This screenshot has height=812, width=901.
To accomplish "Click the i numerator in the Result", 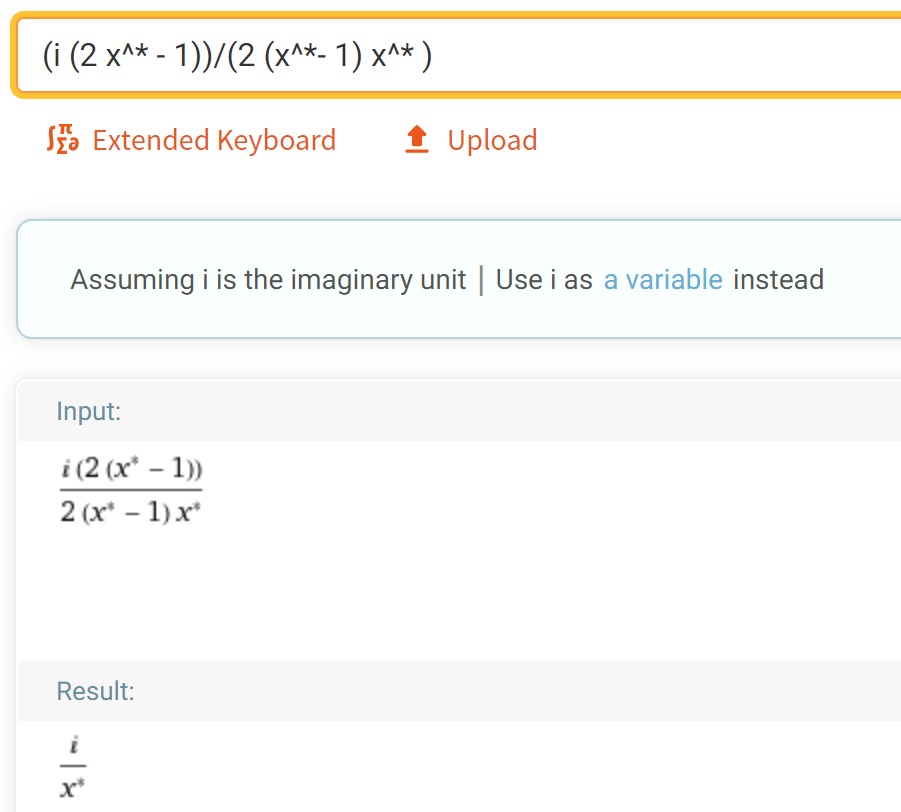I will (x=74, y=745).
